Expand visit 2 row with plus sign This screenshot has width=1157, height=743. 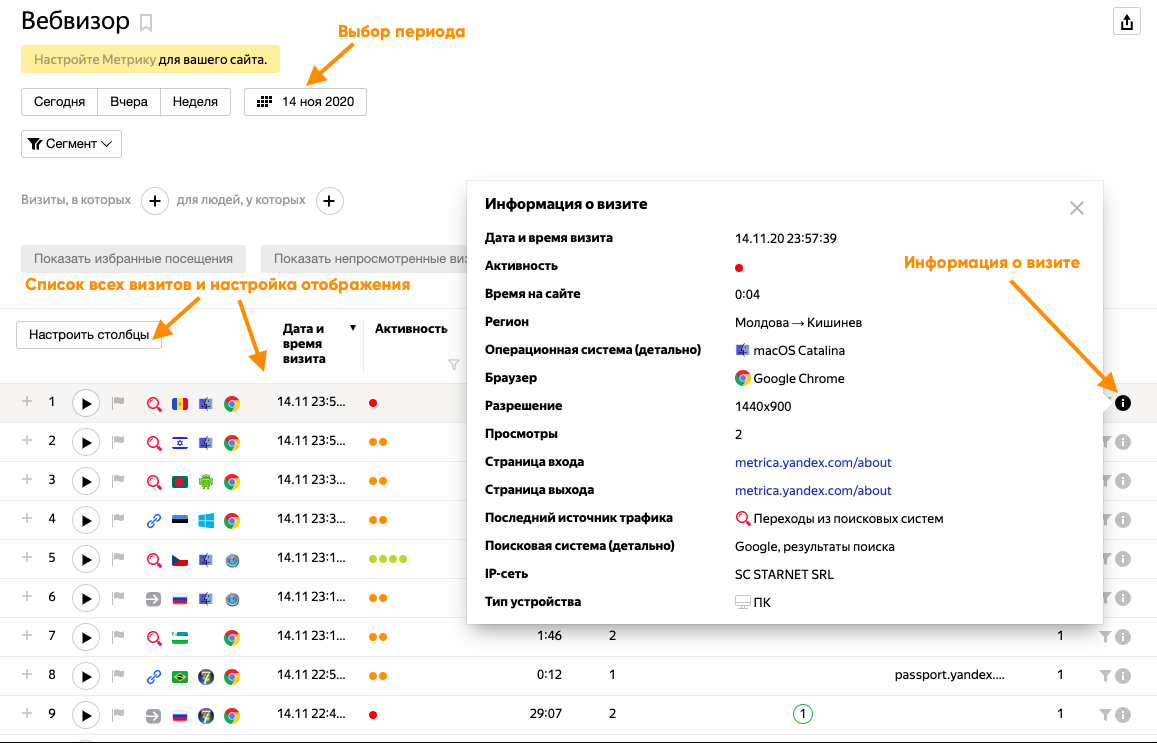click(x=27, y=440)
